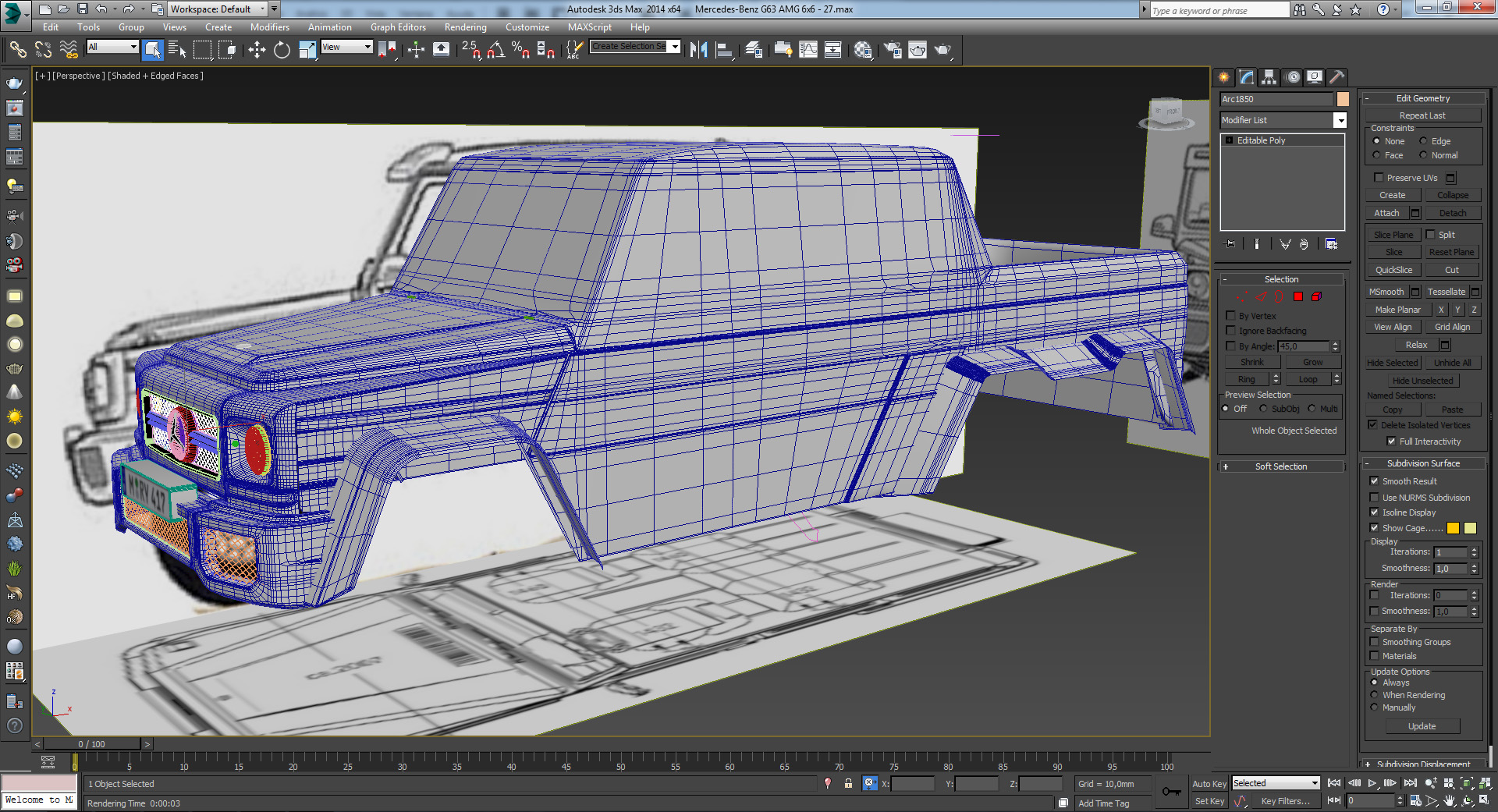Open the Modifiers menu
The width and height of the screenshot is (1498, 812).
tap(270, 27)
